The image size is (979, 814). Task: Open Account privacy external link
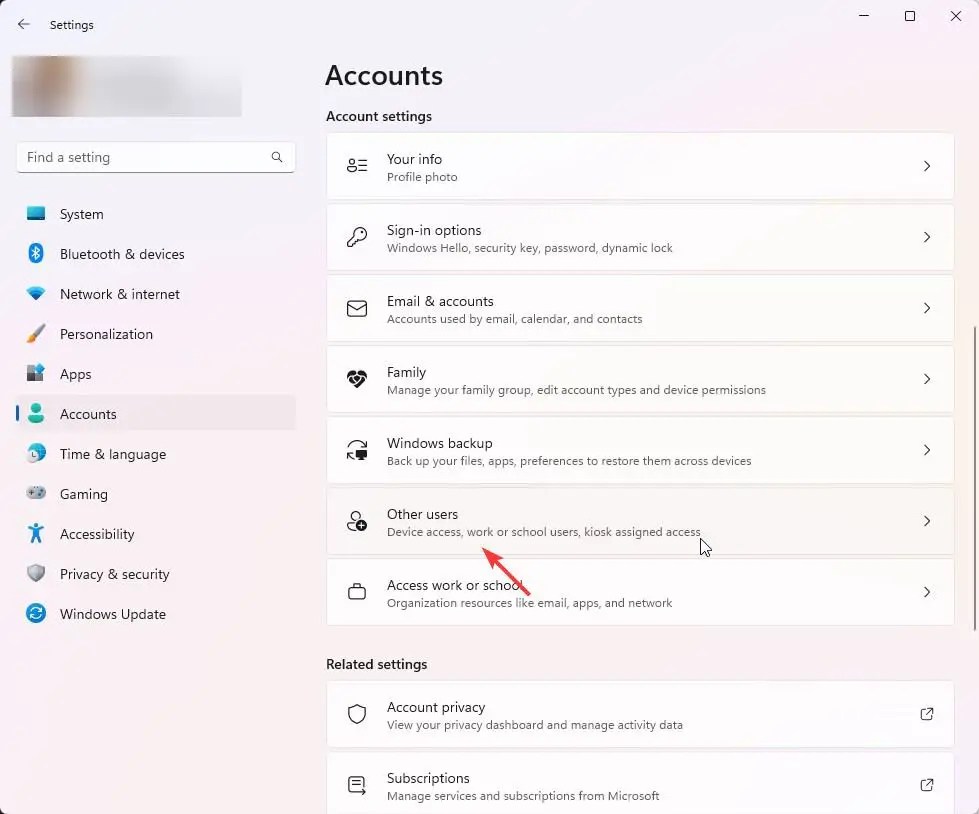[927, 714]
